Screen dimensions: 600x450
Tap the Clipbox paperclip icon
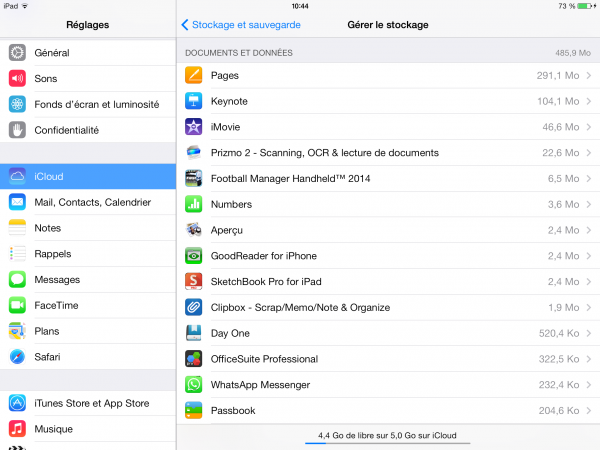(194, 307)
